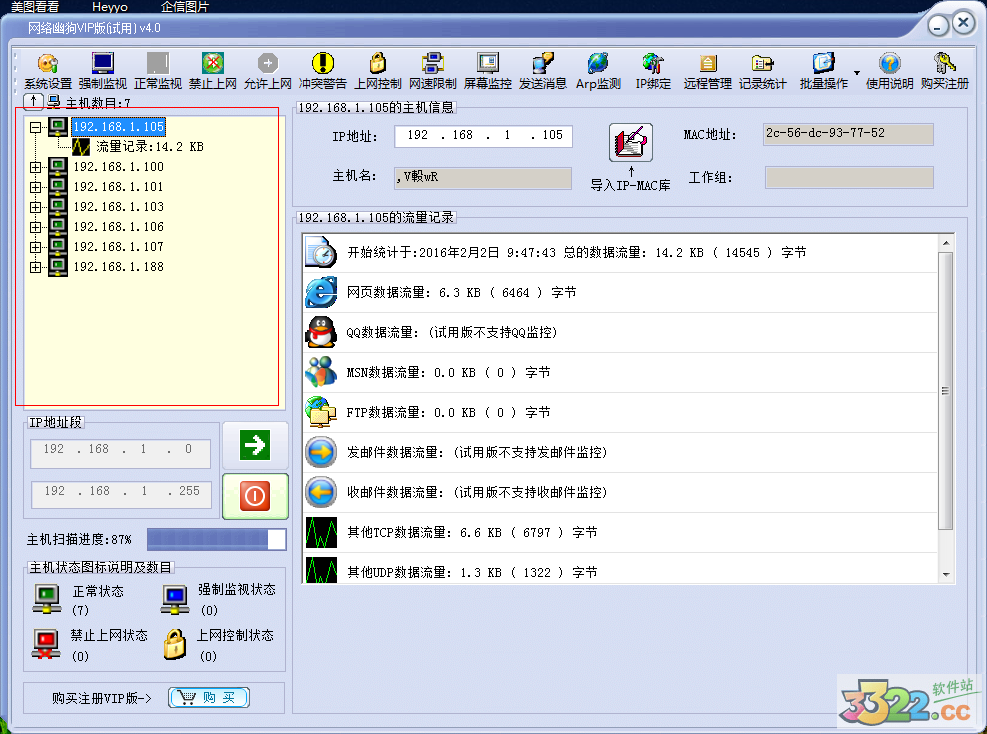Open dropdown arrow next to 批量操作
The image size is (987, 734).
pyautogui.click(x=857, y=72)
